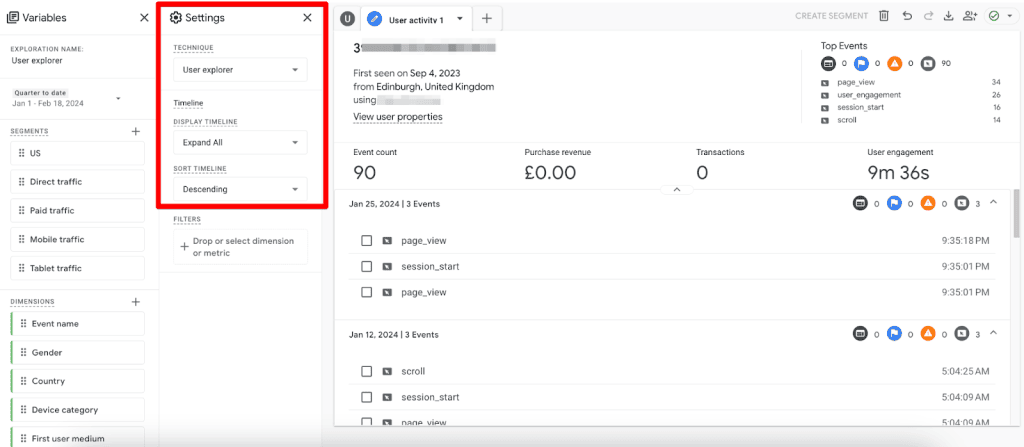Select the Device category dimension
1024x447 pixels.
(78, 410)
